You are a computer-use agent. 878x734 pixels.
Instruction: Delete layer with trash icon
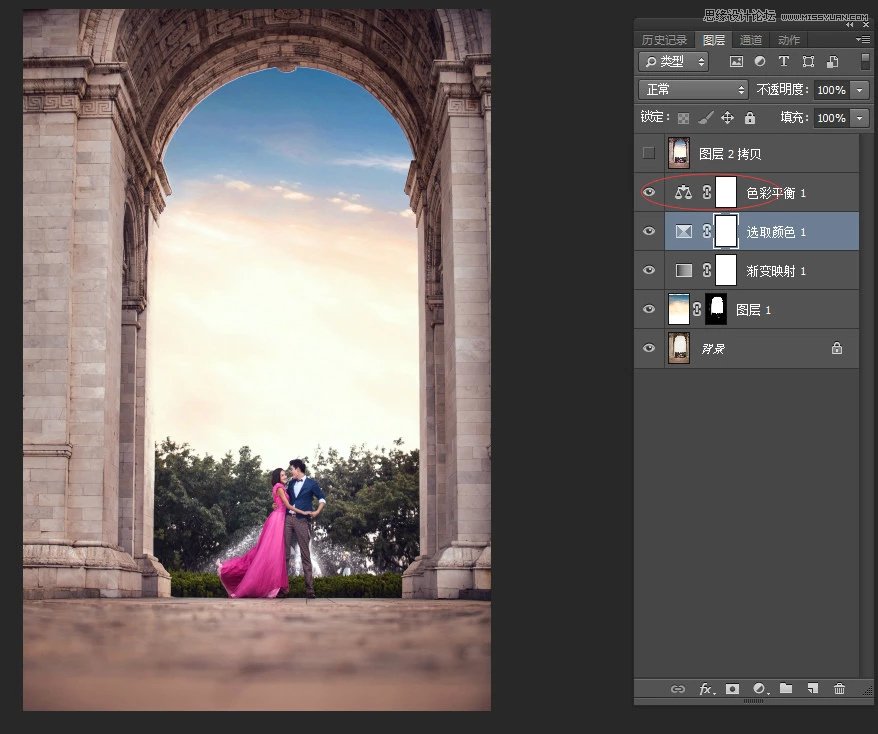(839, 688)
